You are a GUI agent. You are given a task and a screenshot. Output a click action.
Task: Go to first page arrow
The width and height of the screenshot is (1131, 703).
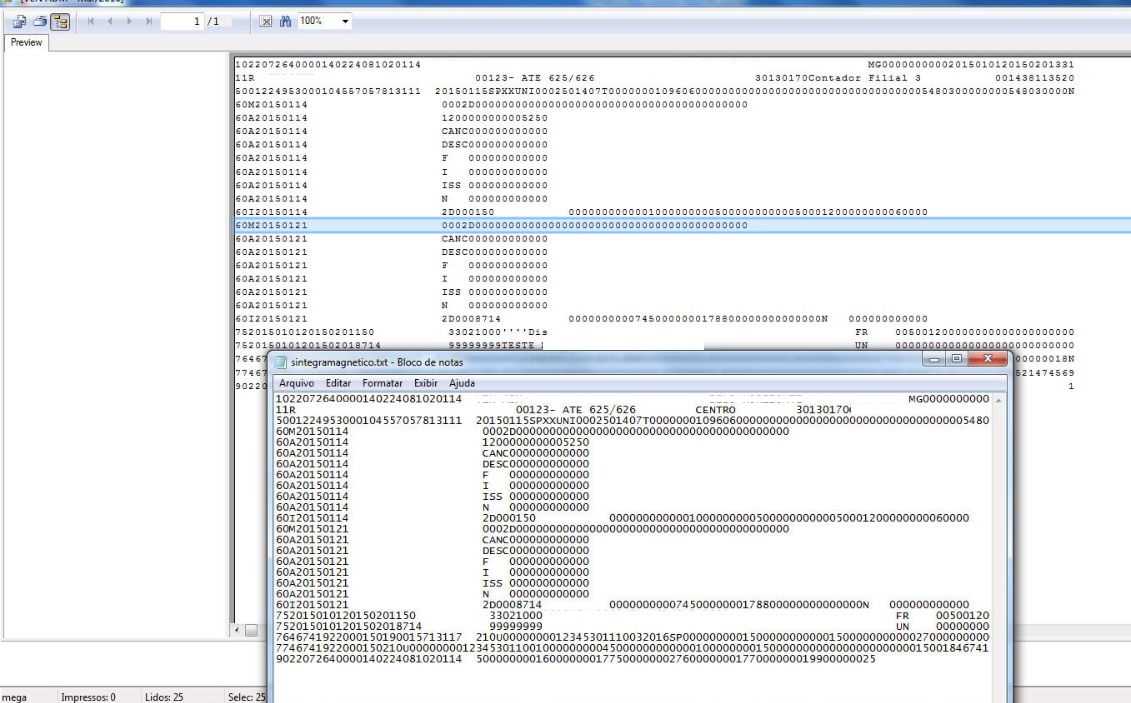91,21
